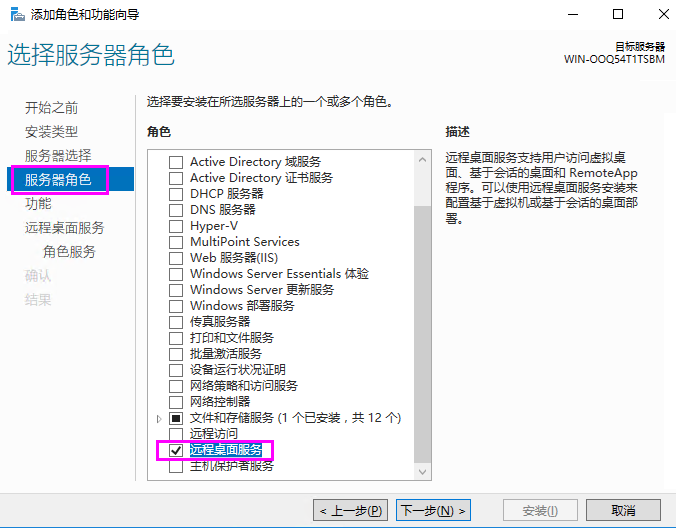Expand the 文件和存储服务 tree node
The height and width of the screenshot is (529, 676).
click(158, 418)
